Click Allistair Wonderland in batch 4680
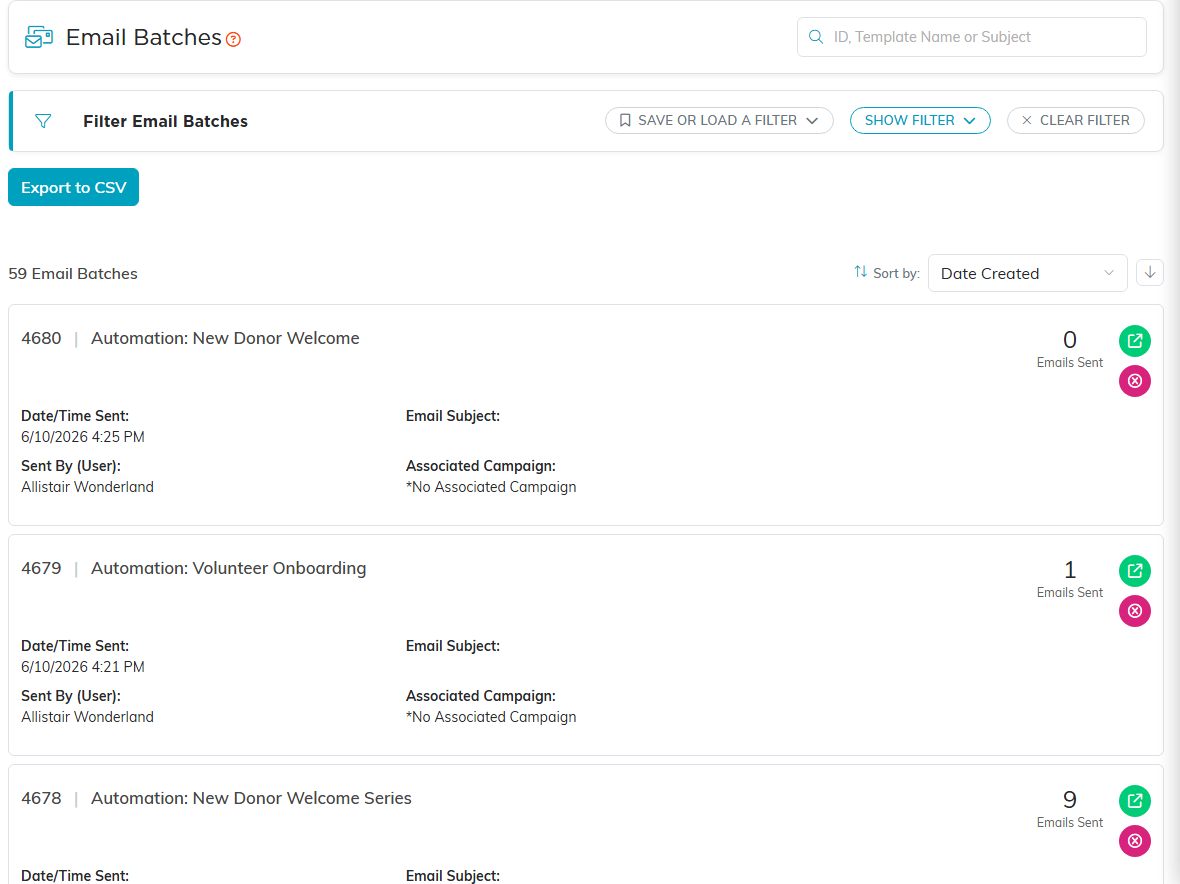Screen dimensions: 1180x884 (x=87, y=487)
